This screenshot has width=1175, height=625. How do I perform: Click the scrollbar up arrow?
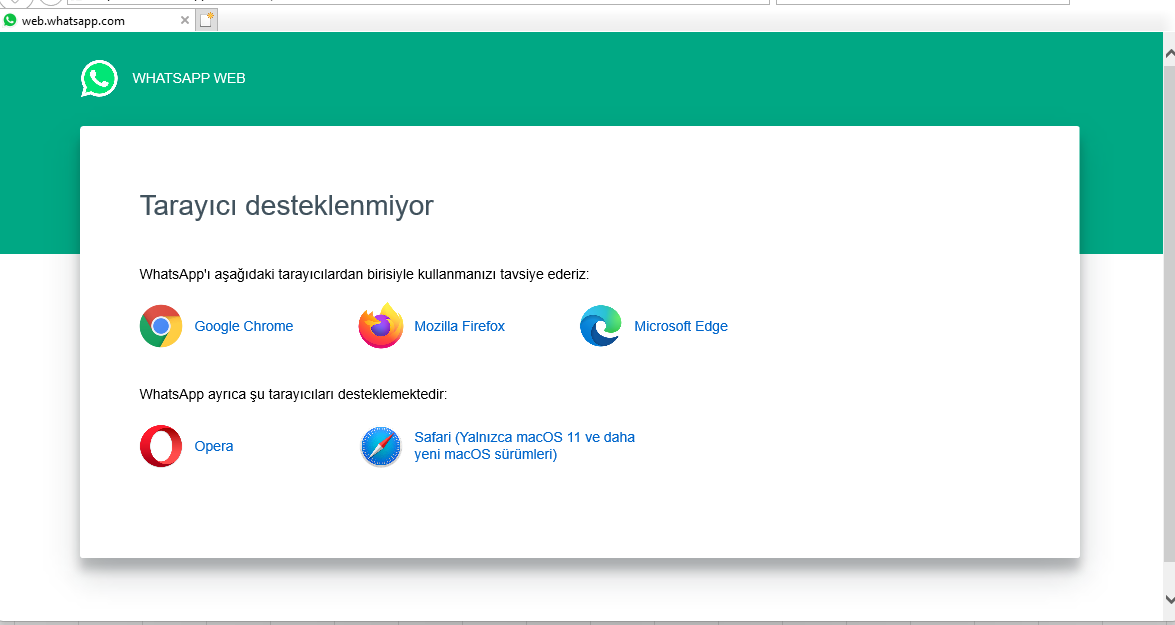1169,53
